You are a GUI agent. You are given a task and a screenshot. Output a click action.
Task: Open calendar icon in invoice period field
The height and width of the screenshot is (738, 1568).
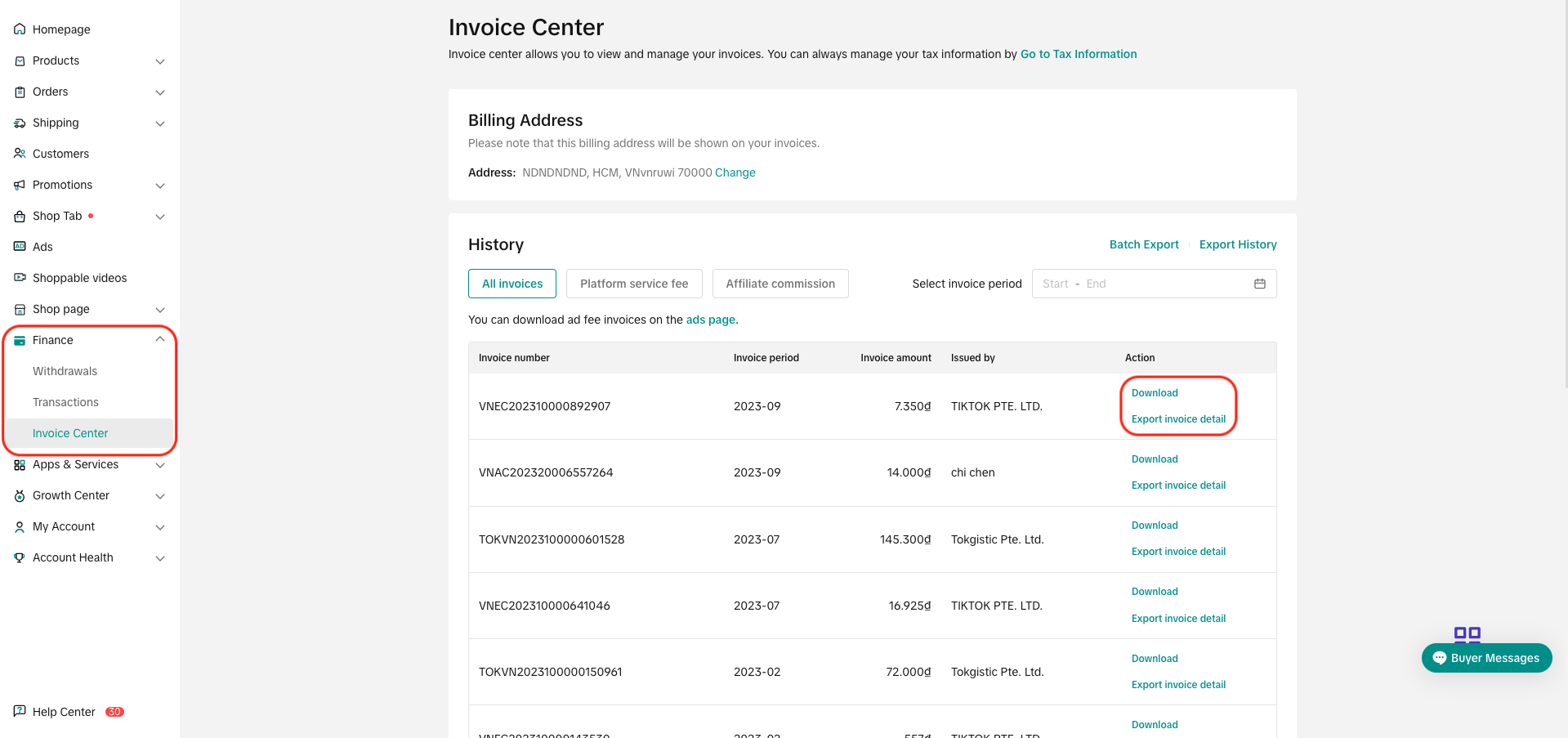click(1259, 284)
